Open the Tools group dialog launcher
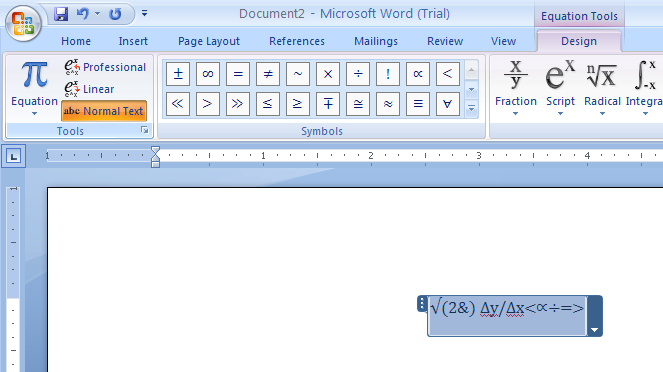 145,131
